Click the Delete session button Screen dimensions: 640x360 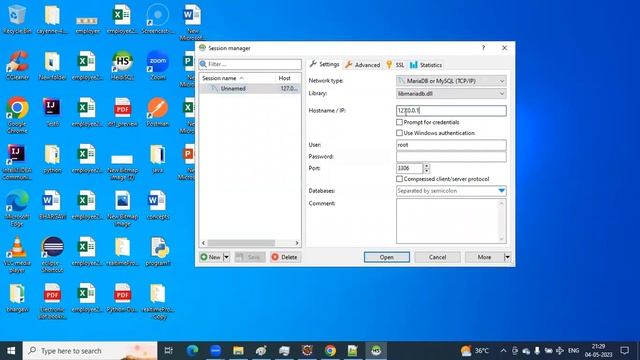tap(285, 257)
